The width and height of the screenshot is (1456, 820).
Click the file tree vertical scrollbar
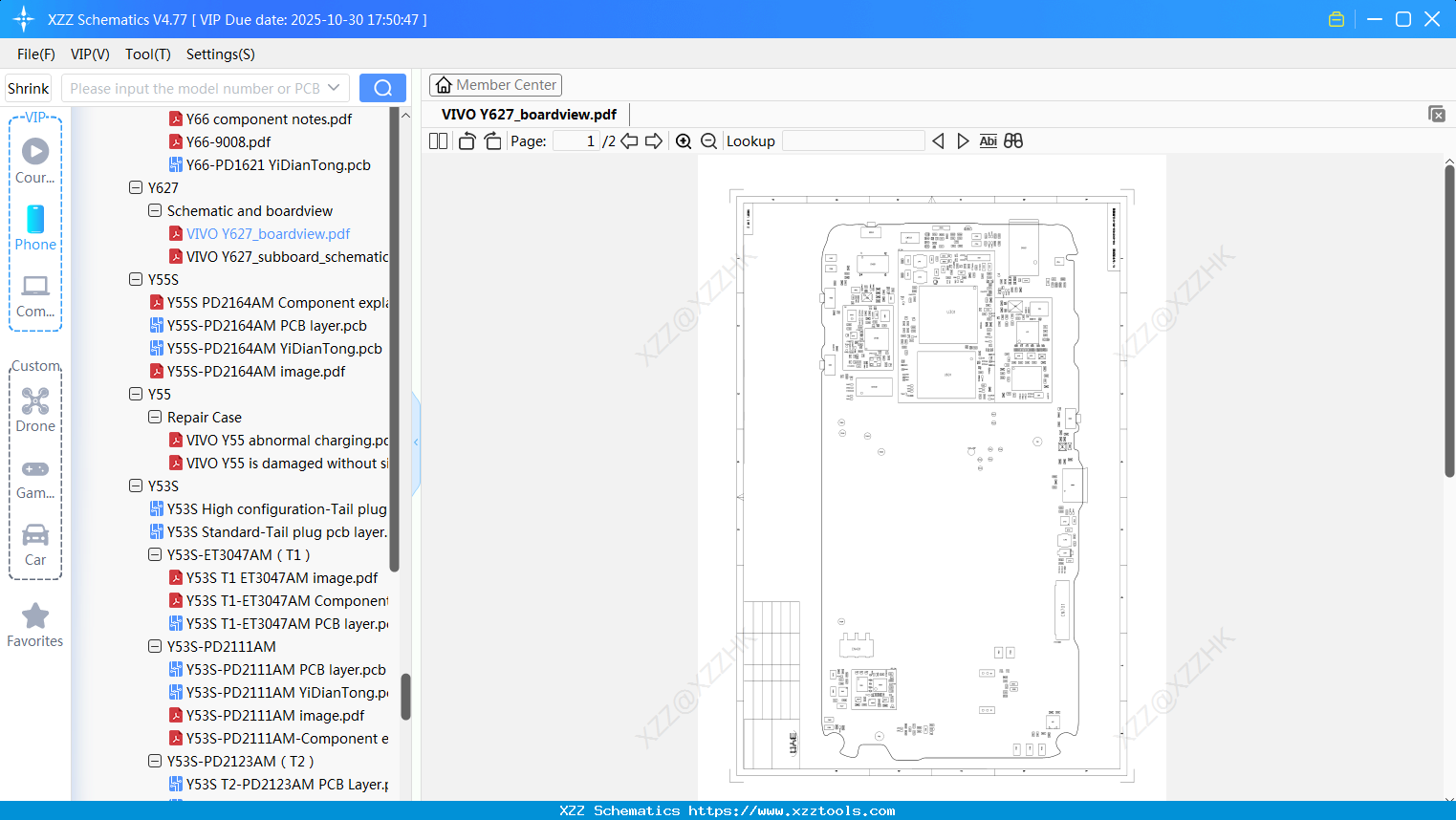(x=405, y=697)
